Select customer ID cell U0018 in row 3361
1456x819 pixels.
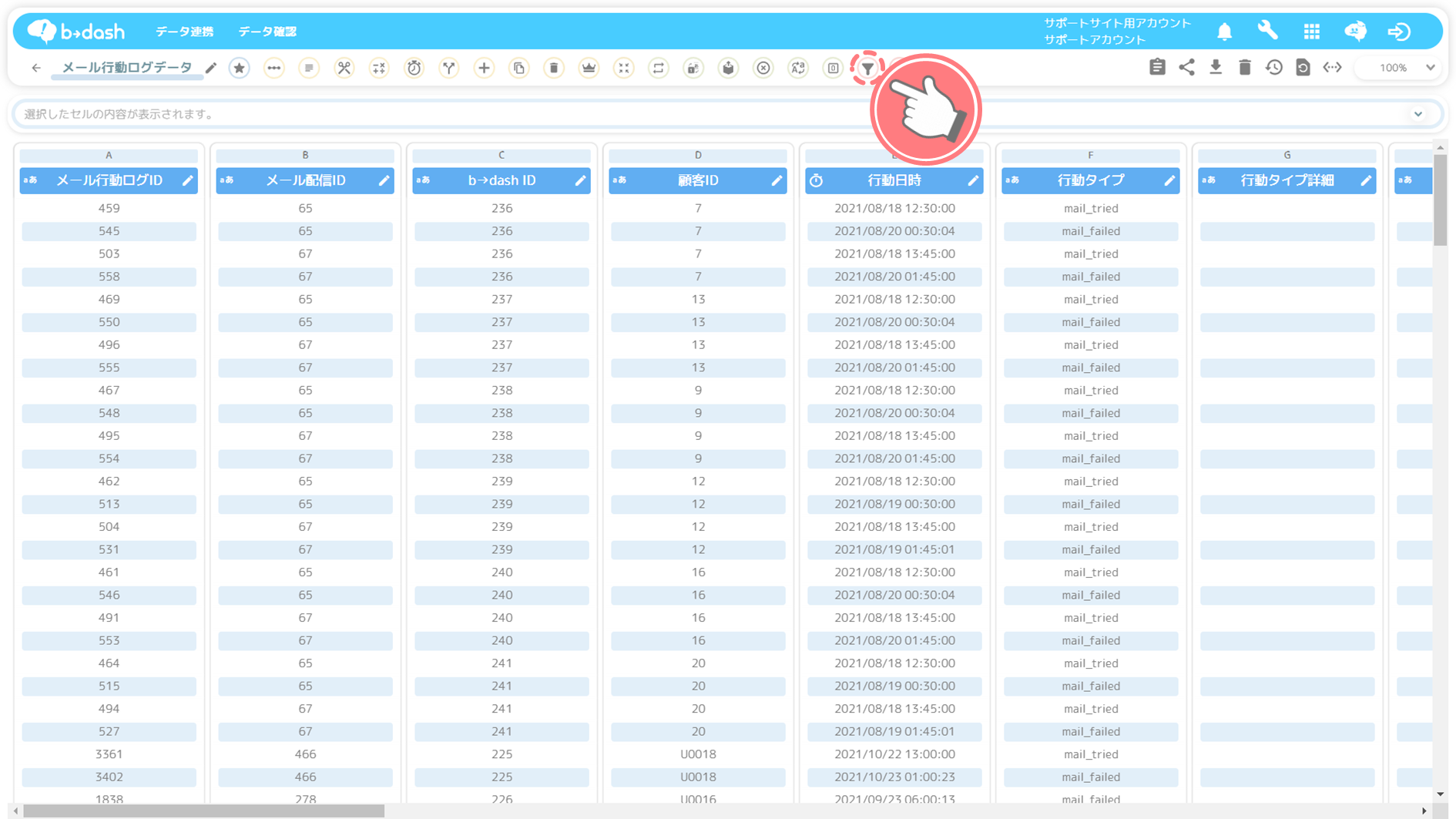tap(698, 754)
